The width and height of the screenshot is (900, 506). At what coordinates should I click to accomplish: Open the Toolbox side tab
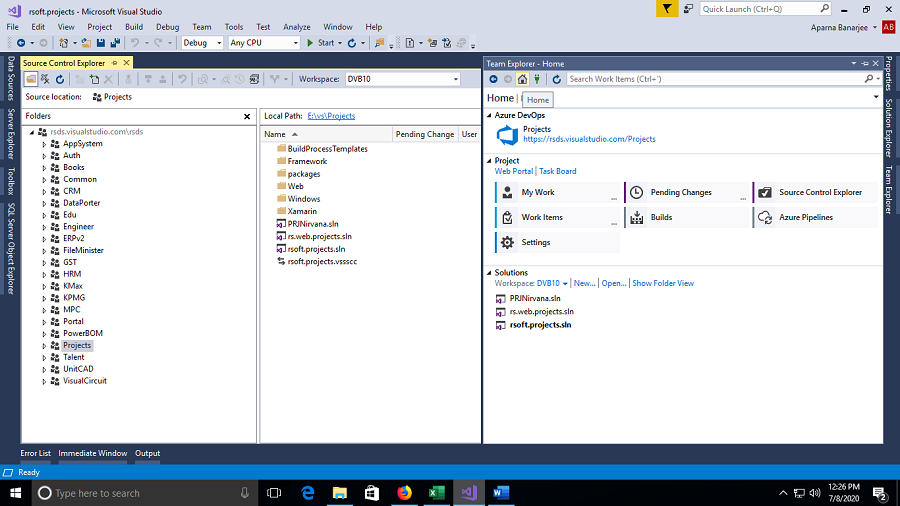click(10, 181)
